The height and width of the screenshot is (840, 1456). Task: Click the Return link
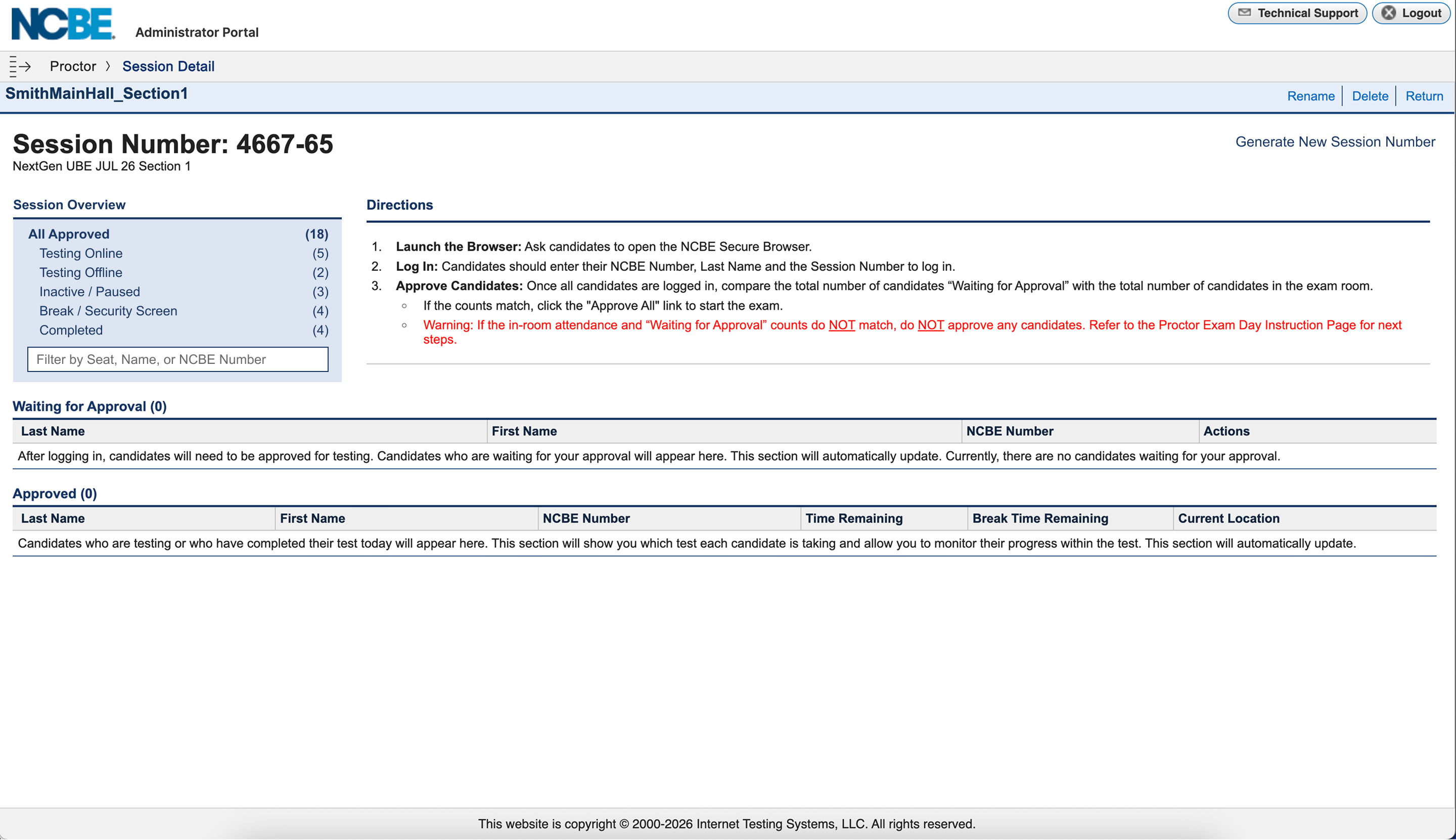point(1424,96)
